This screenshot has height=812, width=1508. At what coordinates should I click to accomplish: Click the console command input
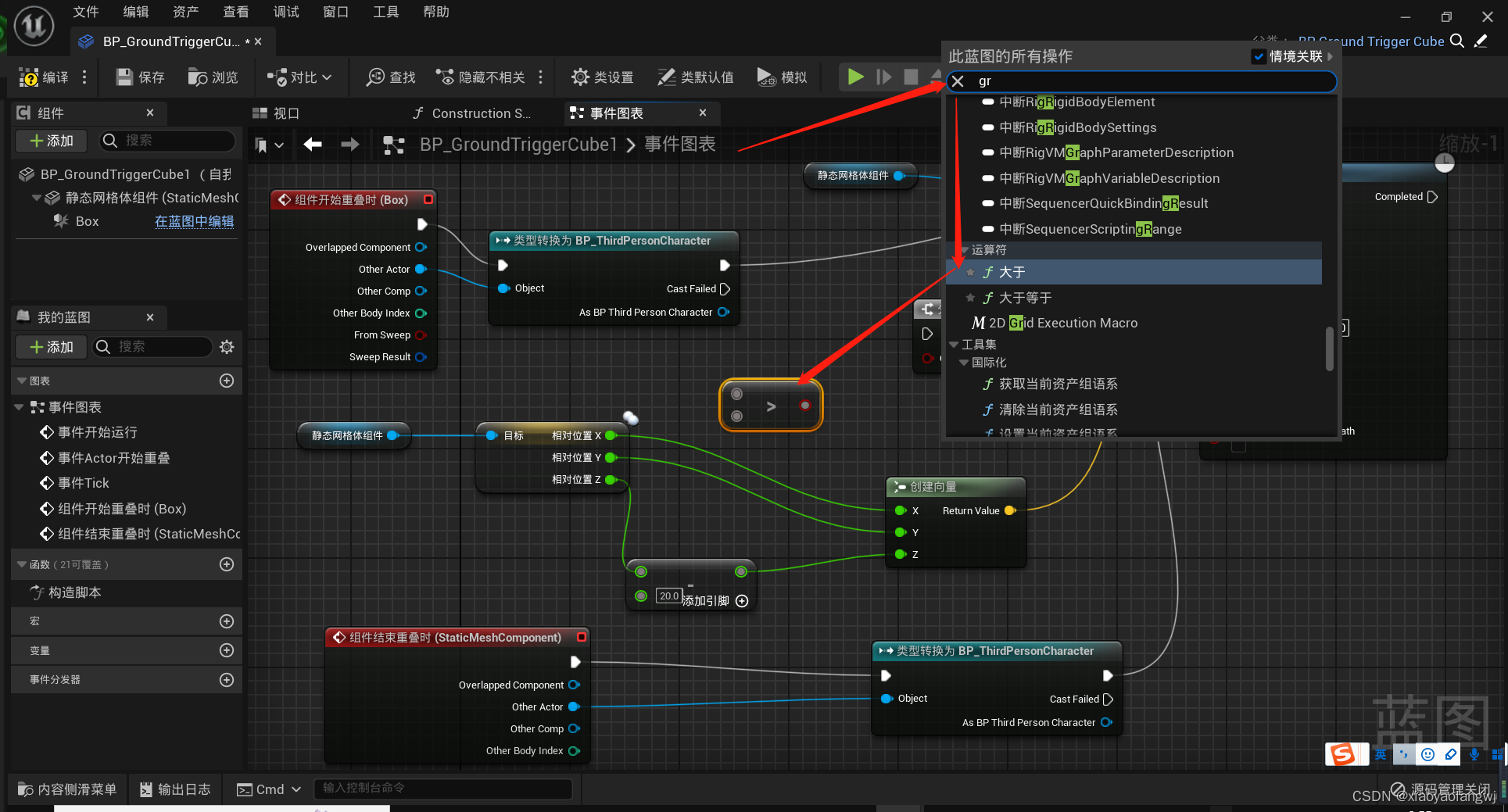443,788
